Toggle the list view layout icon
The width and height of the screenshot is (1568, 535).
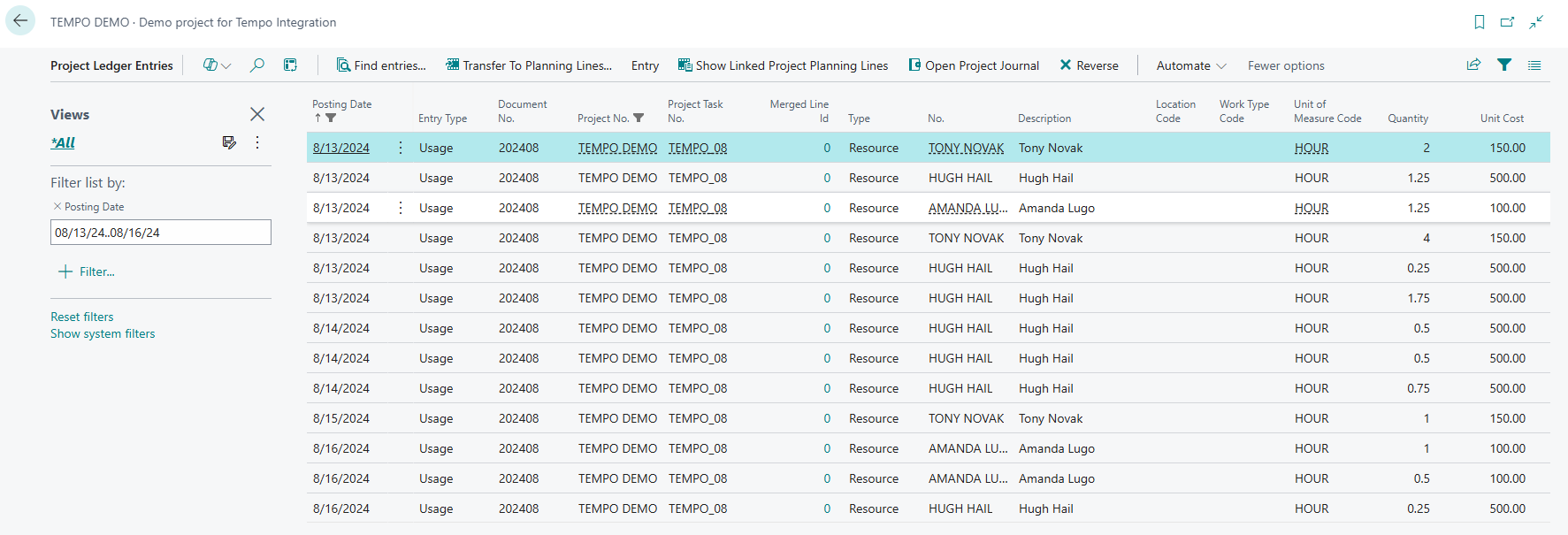(1534, 65)
